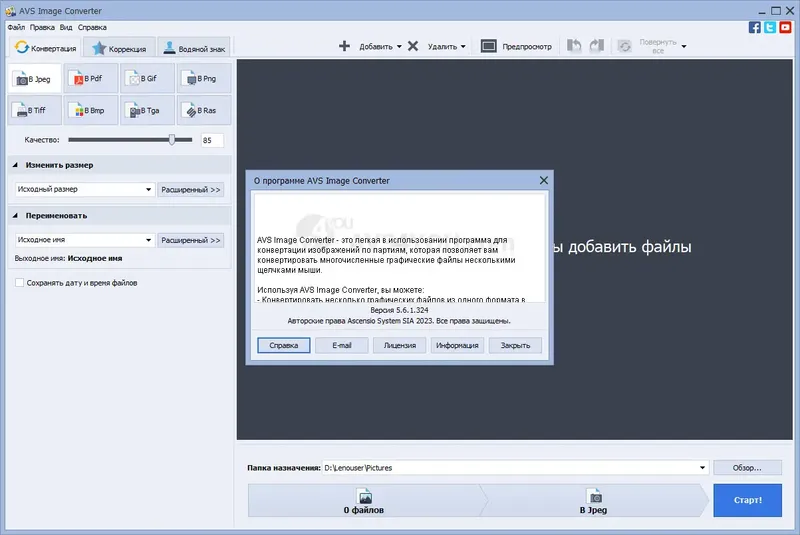Enable 'Сохранять дату и время файлов' checkbox
This screenshot has height=535, width=800.
click(x=19, y=283)
